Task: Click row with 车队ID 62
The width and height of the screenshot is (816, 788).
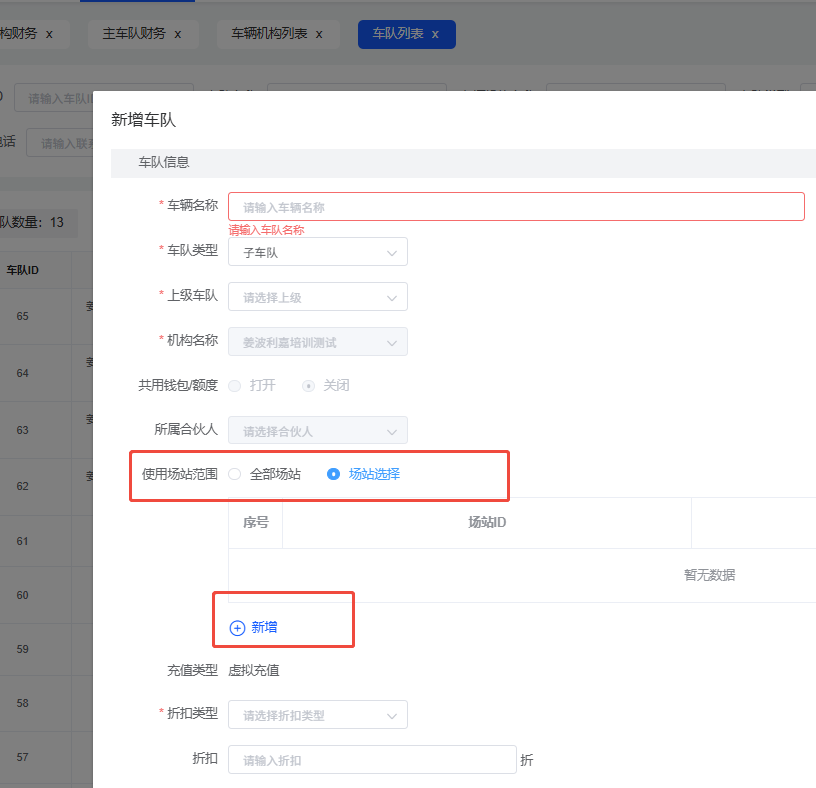Action: 46,486
